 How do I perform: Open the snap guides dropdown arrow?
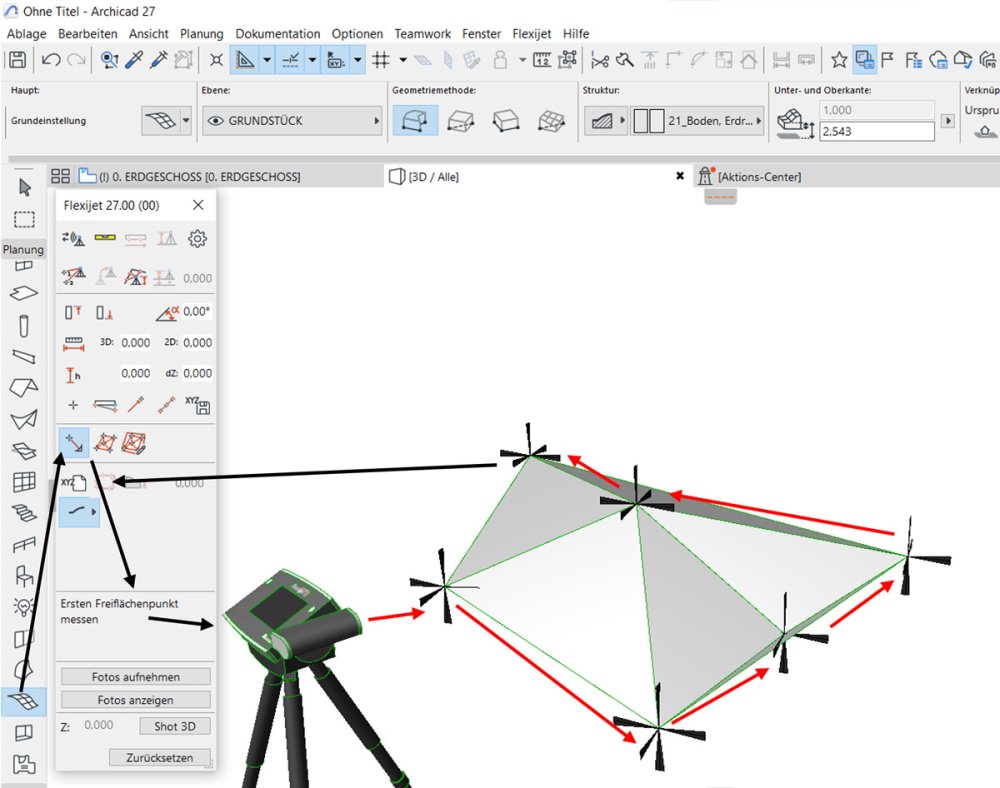coord(312,60)
